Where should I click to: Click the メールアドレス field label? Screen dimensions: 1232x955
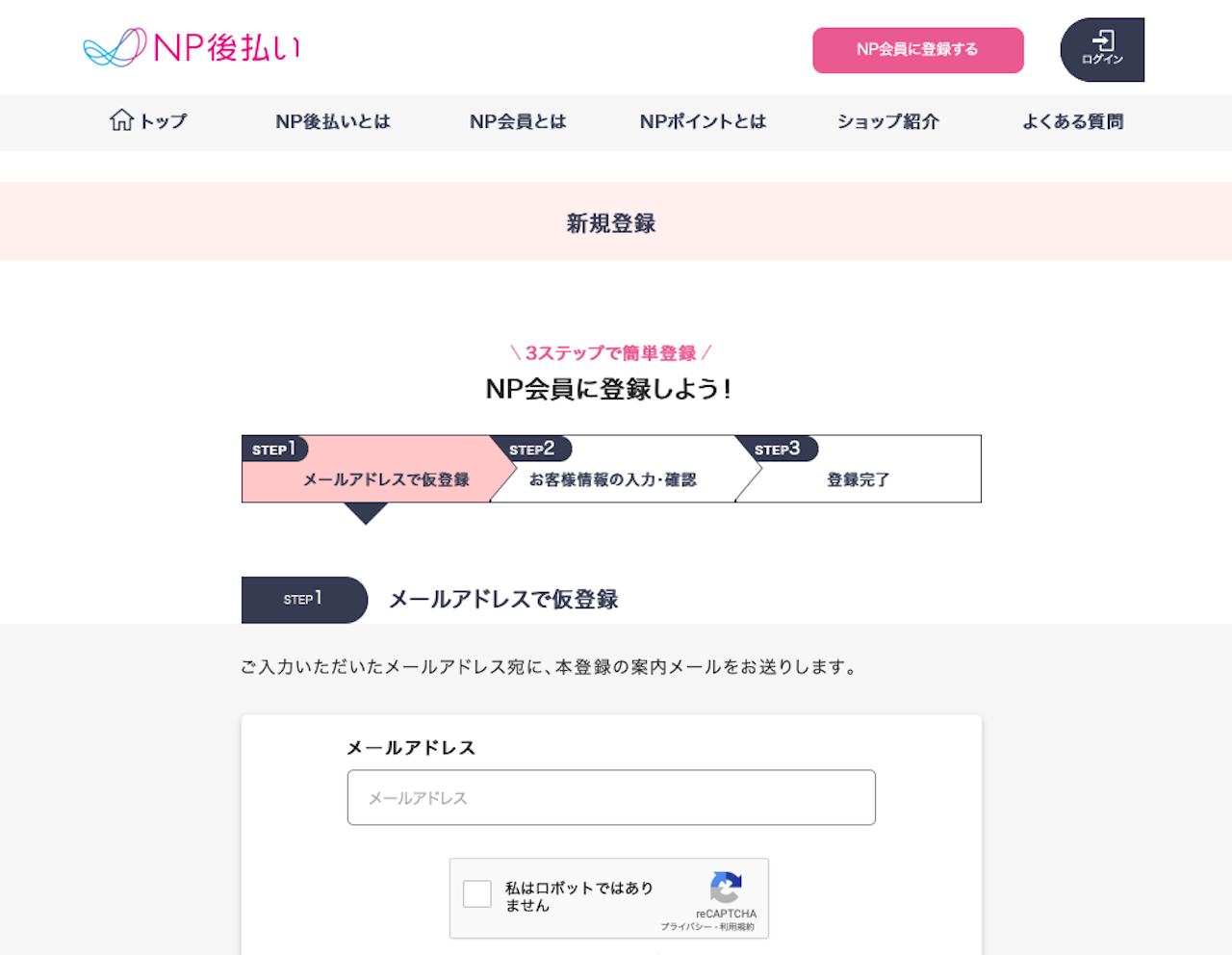pyautogui.click(x=411, y=748)
